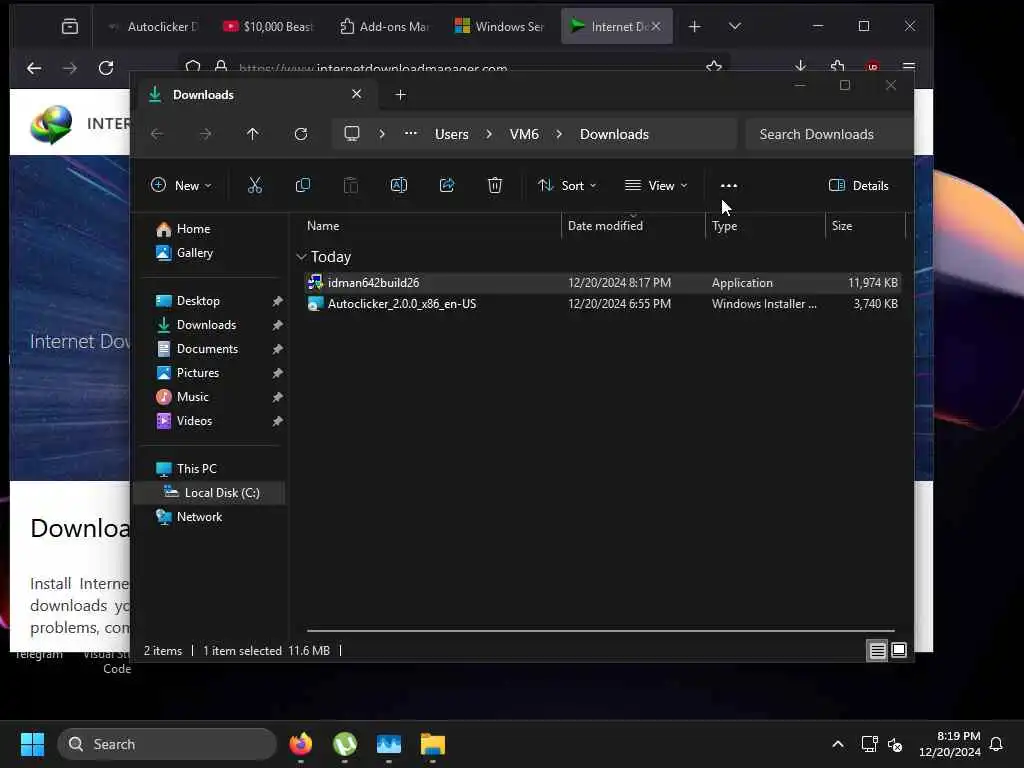Open the See more three-dots menu

click(x=729, y=185)
